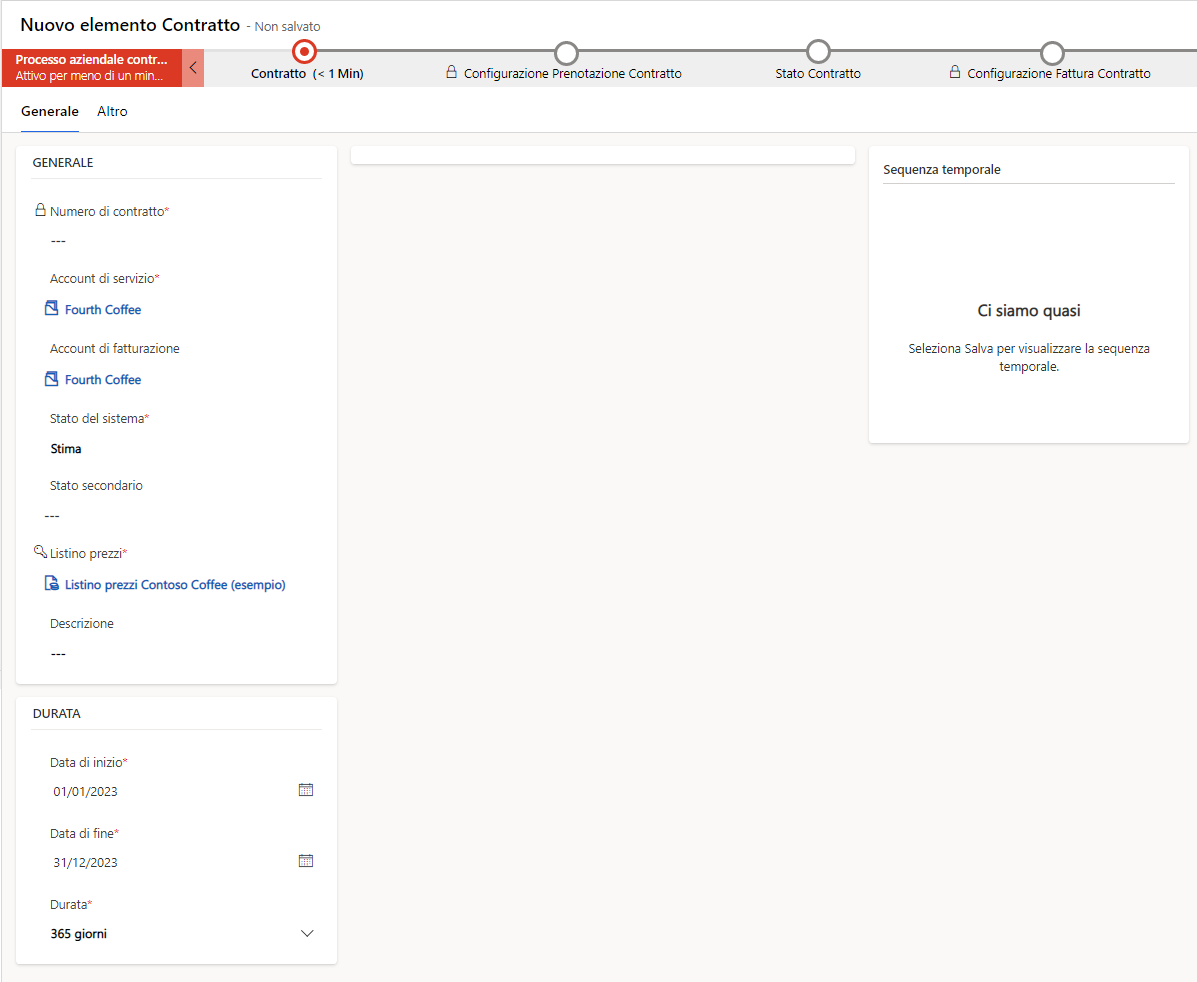Viewport: 1197px width, 982px height.
Task: Switch to the Altro tab
Action: coord(112,111)
